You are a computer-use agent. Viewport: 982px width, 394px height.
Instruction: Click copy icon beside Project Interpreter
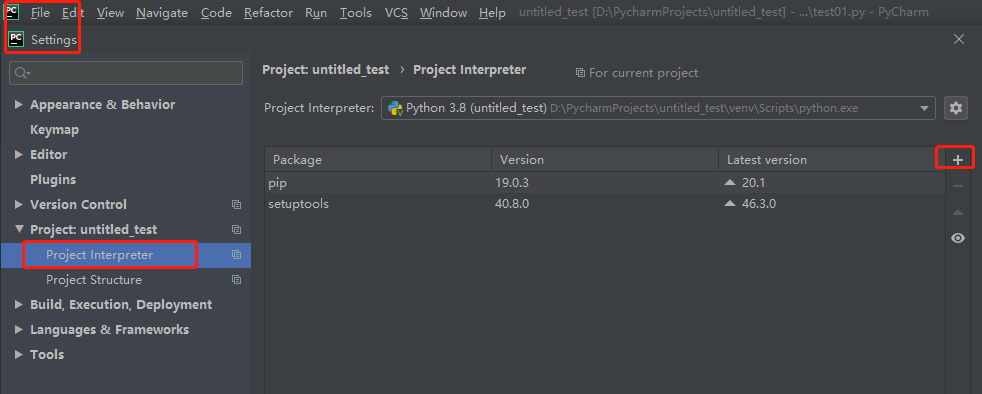(236, 255)
